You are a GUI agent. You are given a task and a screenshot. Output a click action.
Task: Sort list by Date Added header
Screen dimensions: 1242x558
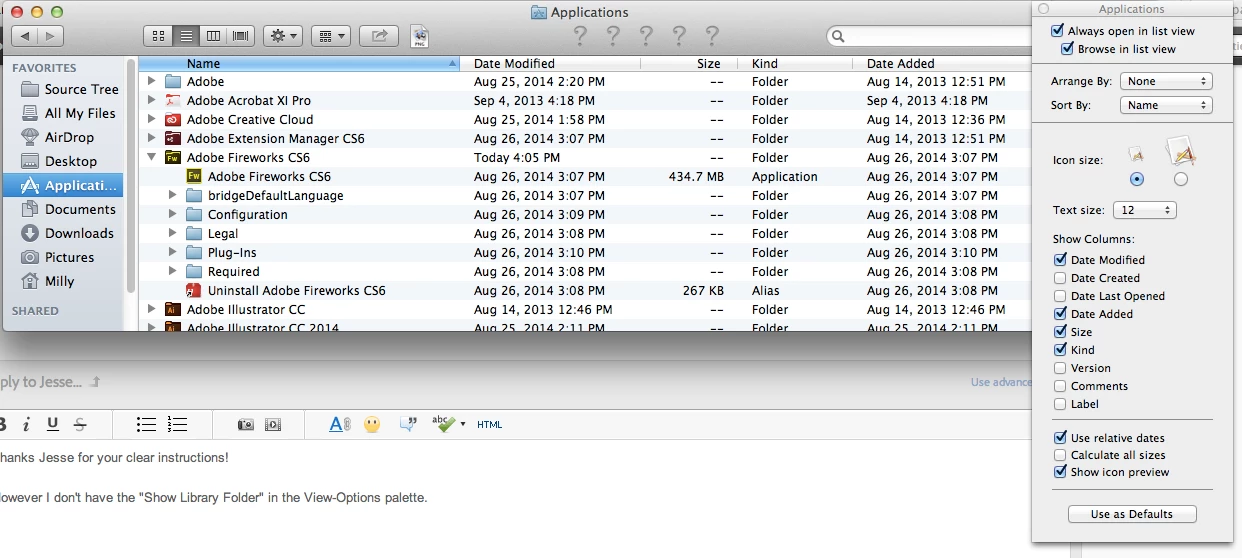point(943,63)
